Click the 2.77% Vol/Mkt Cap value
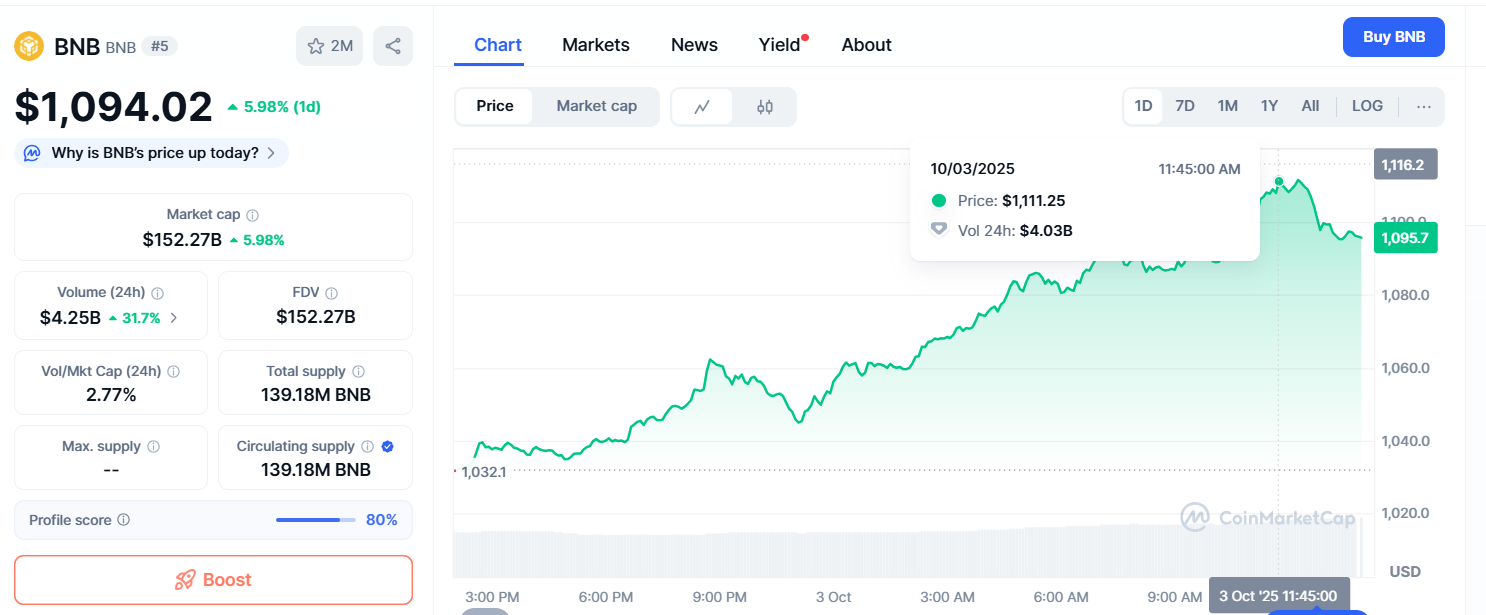The image size is (1486, 615). coord(111,395)
